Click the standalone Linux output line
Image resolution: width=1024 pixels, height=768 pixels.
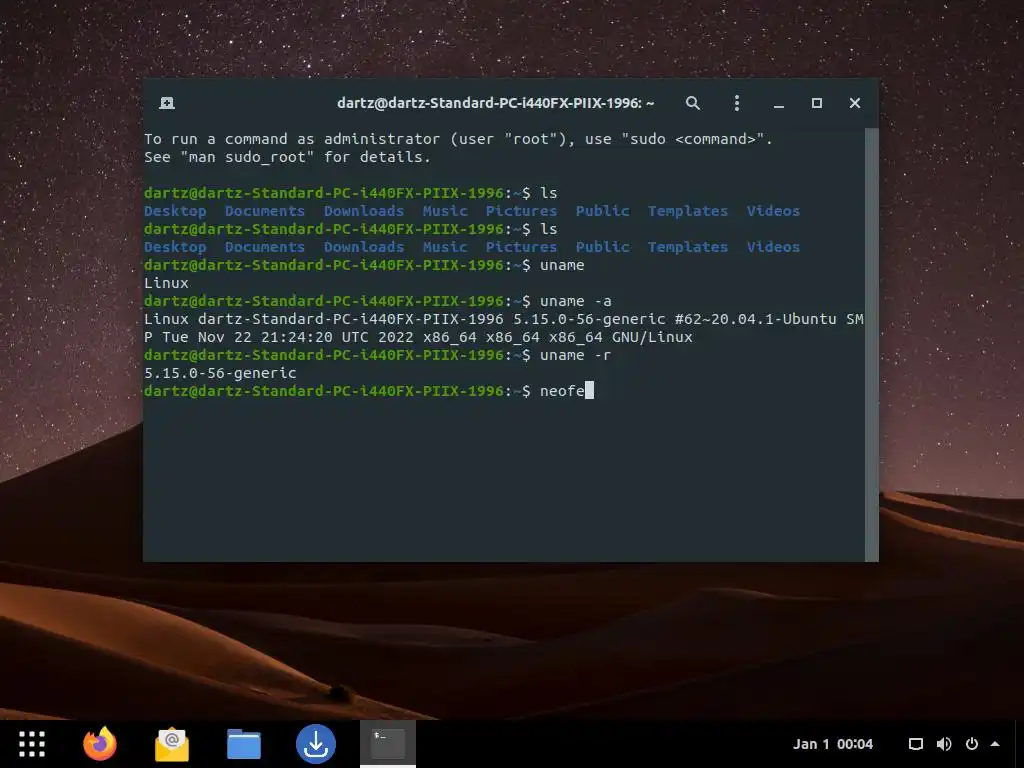pos(167,283)
